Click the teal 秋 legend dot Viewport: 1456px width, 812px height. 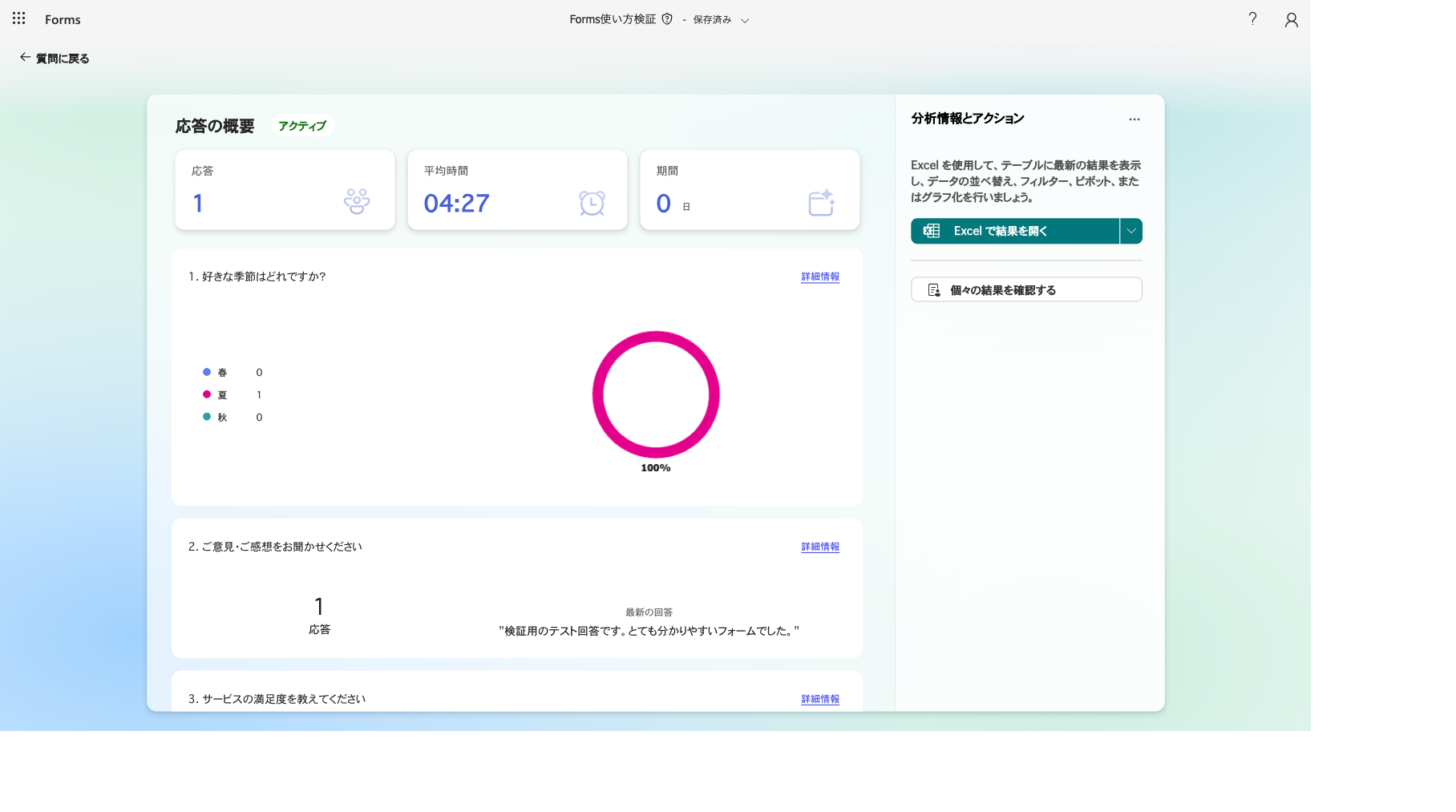point(207,417)
